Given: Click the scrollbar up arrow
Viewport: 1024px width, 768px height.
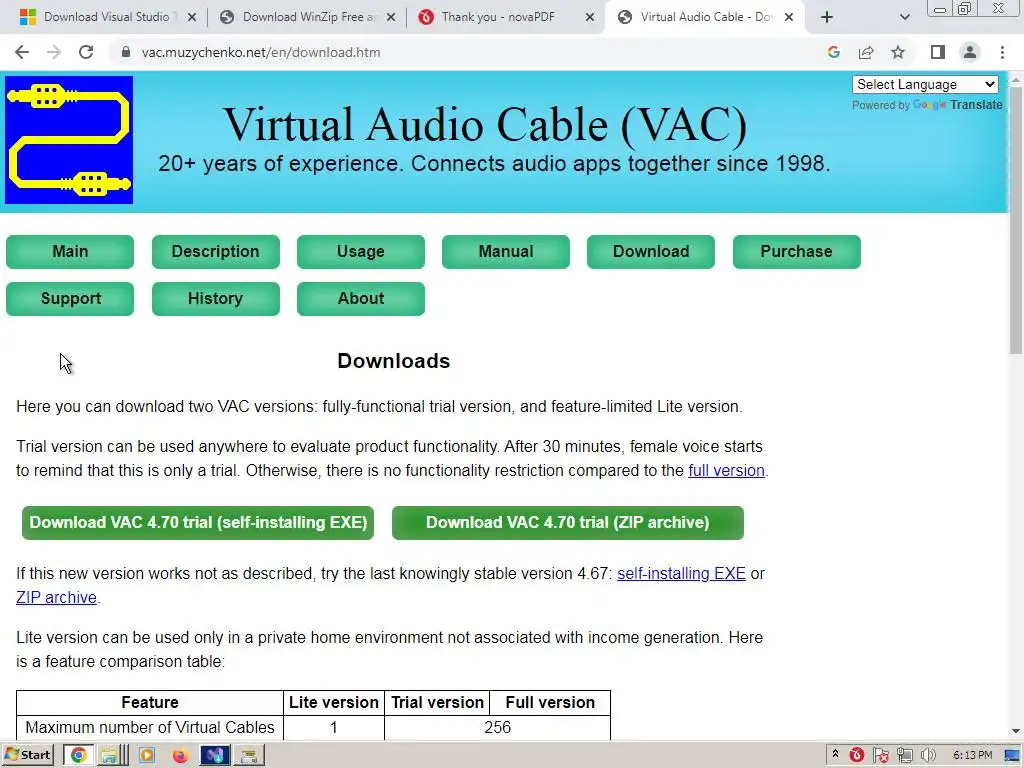Looking at the screenshot, I should tap(1016, 80).
